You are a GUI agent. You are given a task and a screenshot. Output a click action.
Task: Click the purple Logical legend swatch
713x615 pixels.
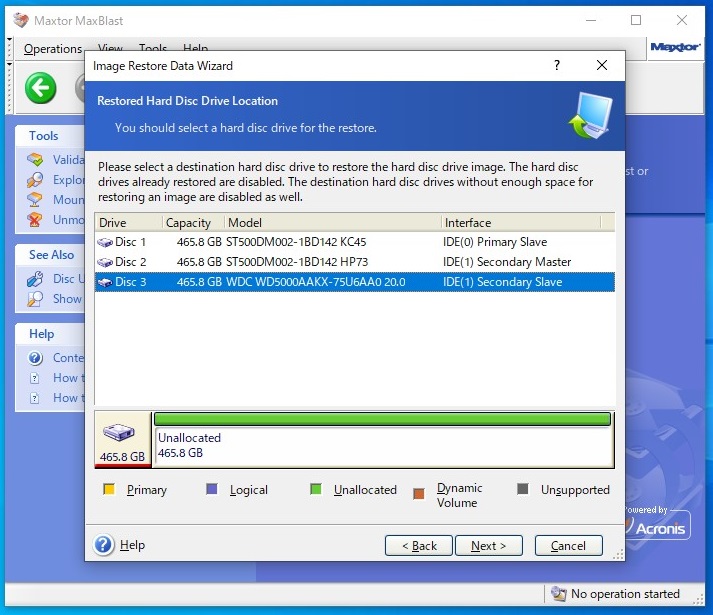click(212, 489)
